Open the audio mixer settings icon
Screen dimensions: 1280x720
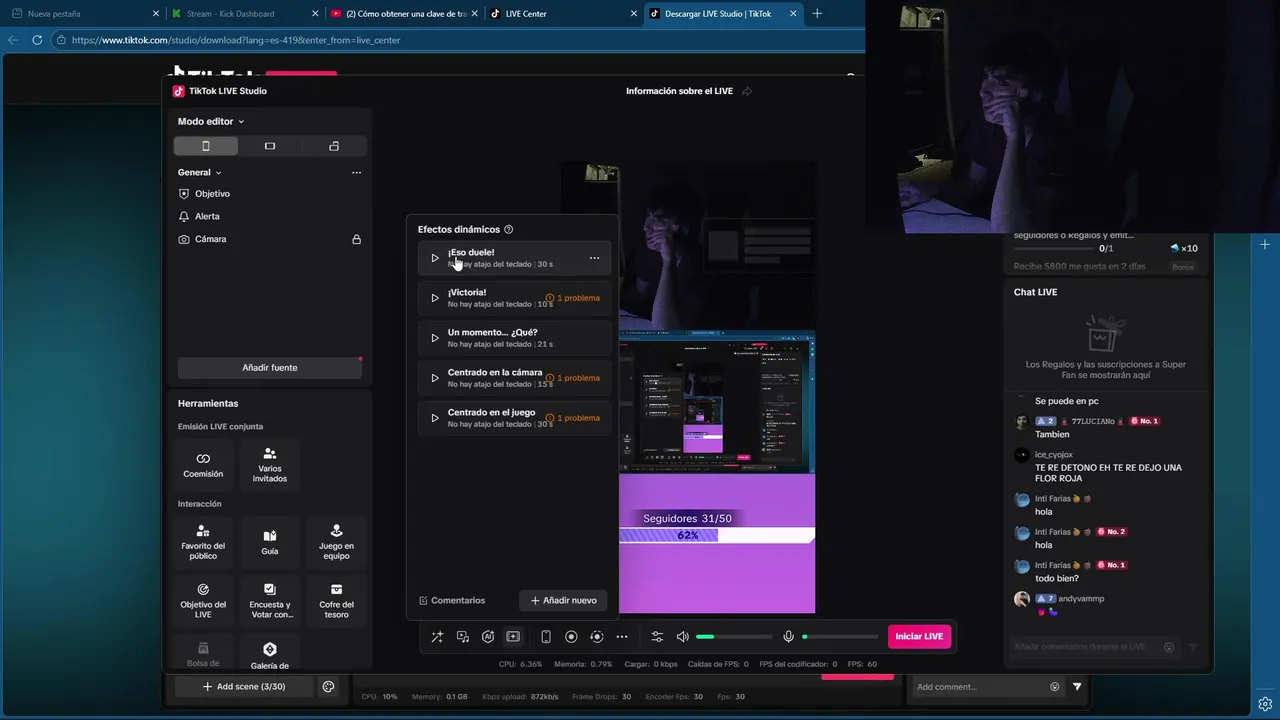coord(657,637)
